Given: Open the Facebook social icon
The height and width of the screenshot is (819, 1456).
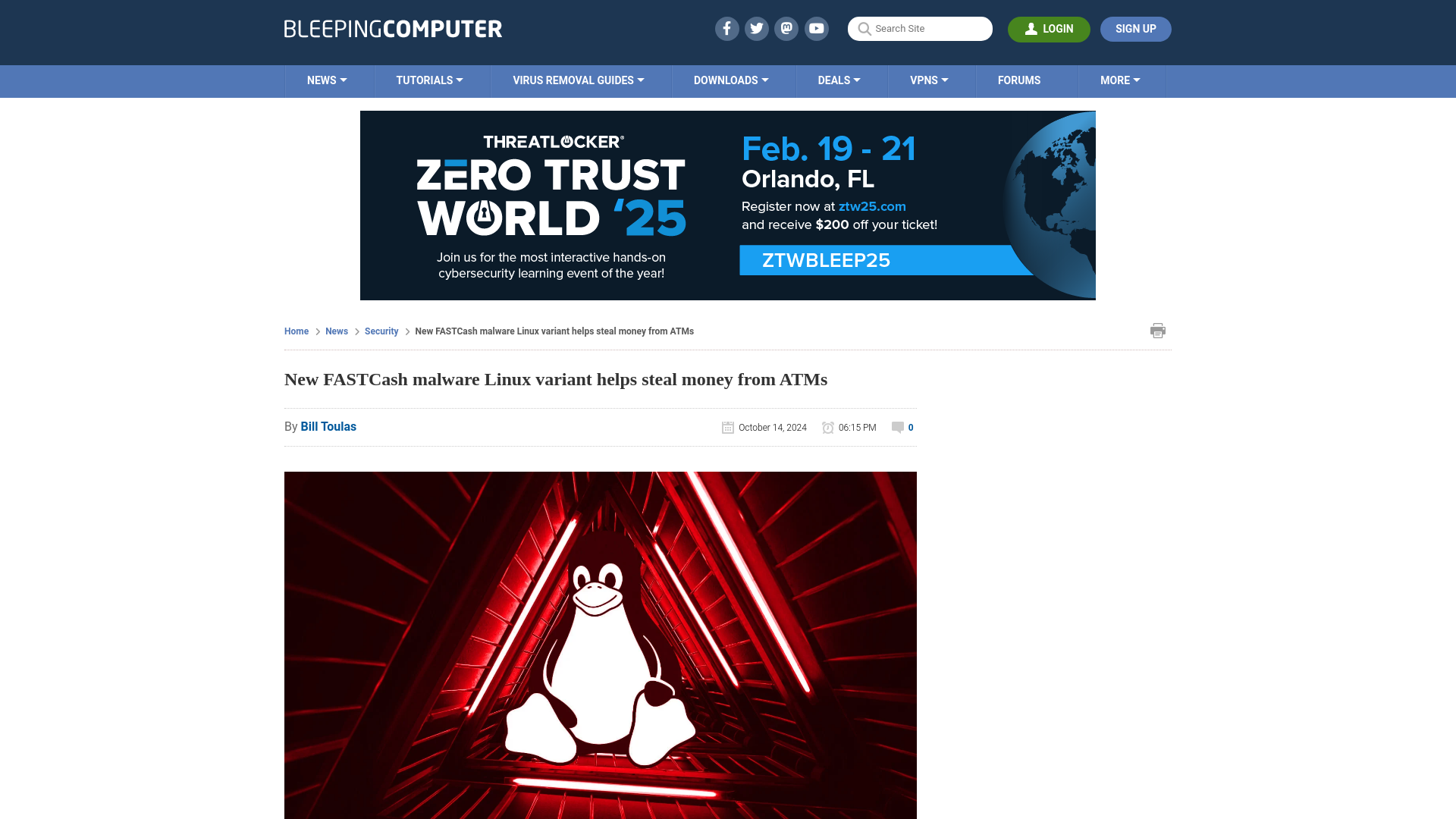Looking at the screenshot, I should (x=727, y=28).
